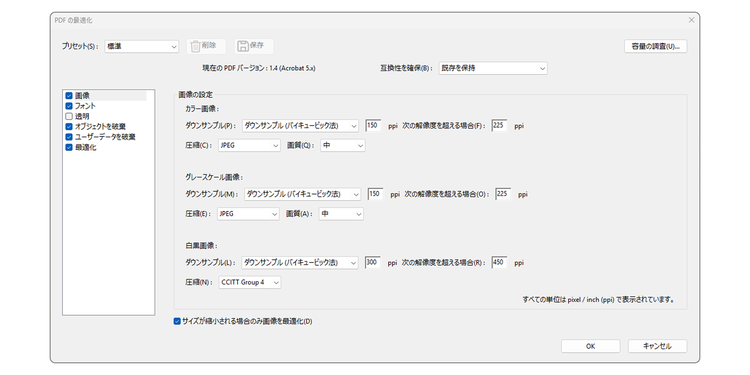Click the グレースケール 150 ppi field
The image size is (750, 375).
(375, 194)
